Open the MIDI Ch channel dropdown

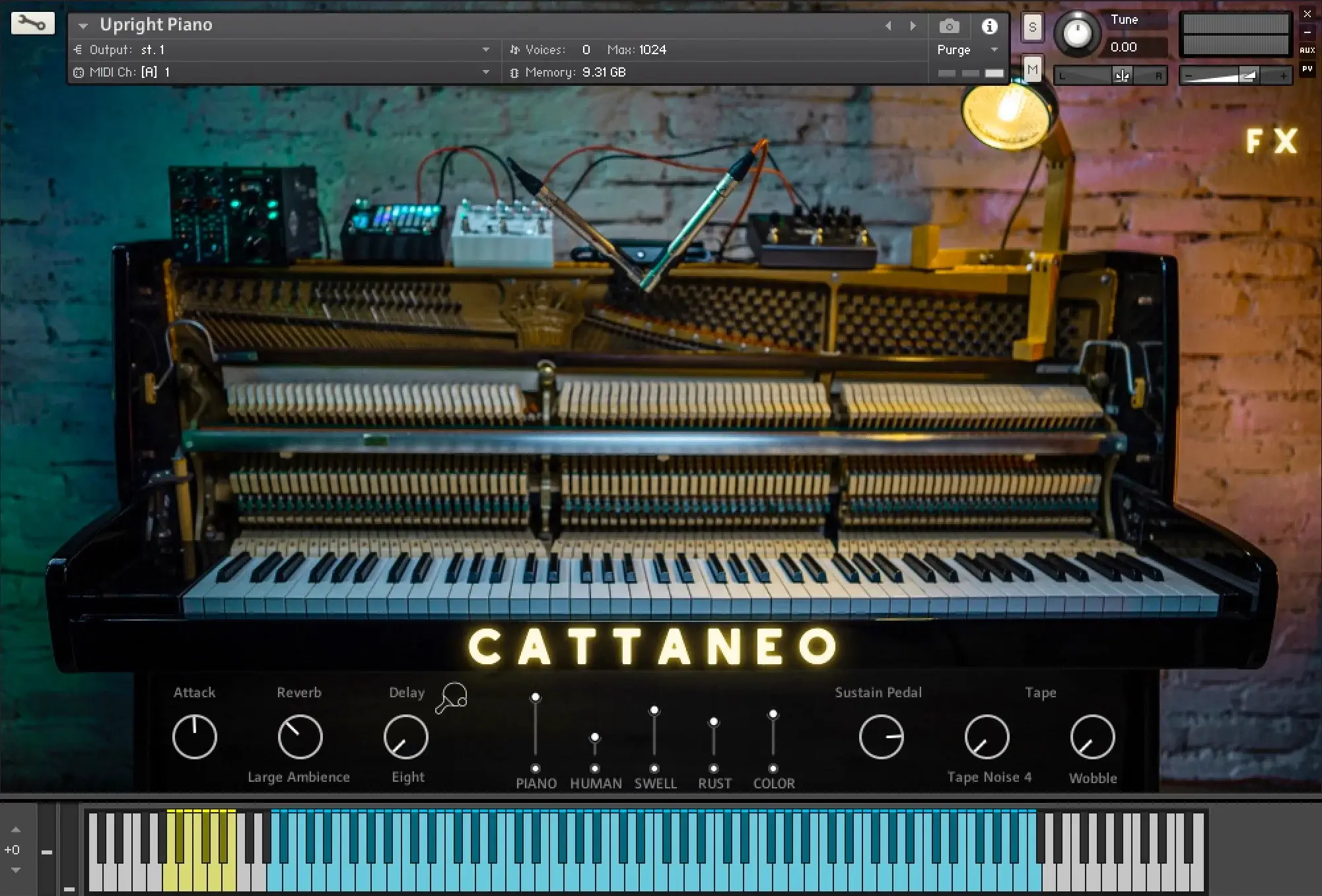click(486, 72)
